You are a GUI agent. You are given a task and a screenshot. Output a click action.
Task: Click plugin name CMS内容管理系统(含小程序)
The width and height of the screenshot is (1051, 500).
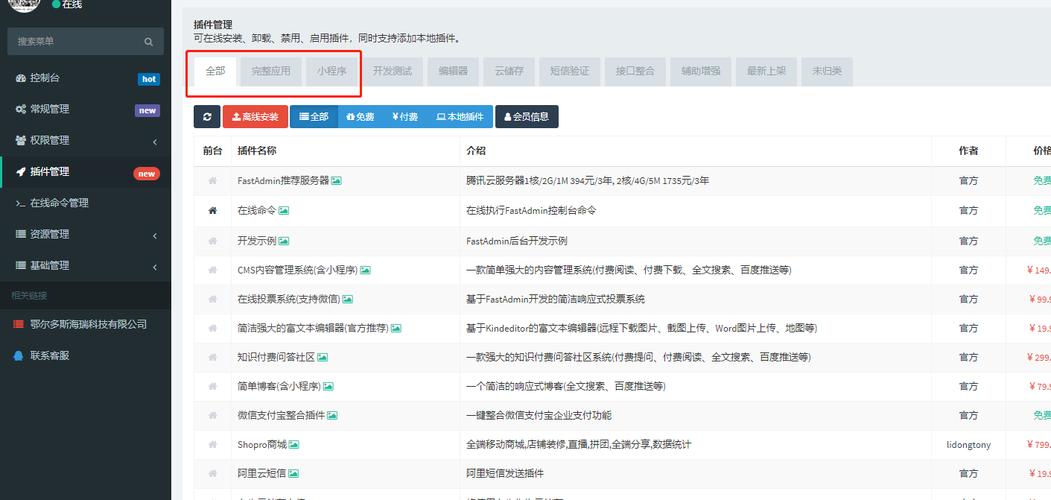[298, 270]
